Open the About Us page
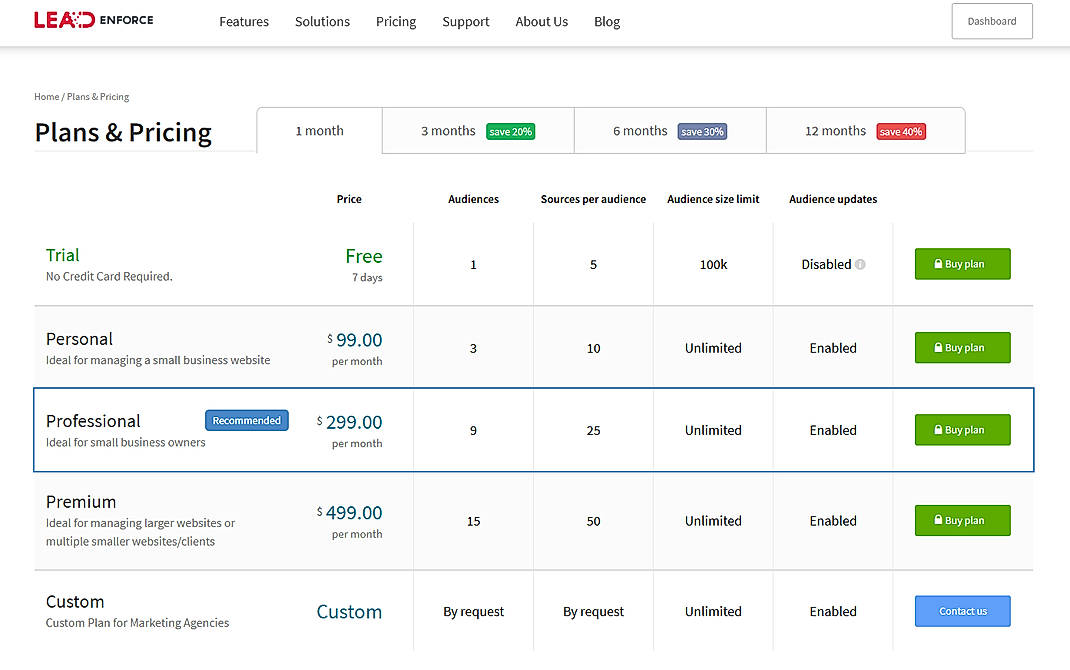 pos(541,21)
